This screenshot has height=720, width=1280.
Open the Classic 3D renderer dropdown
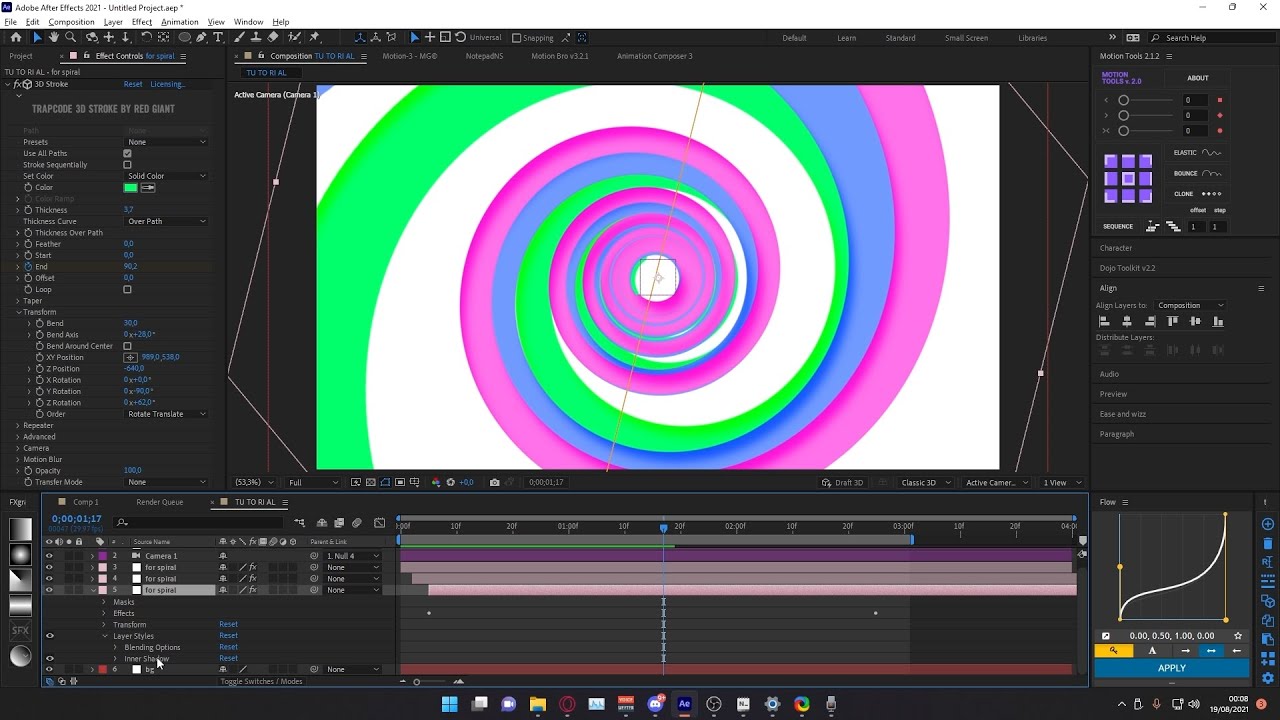925,482
